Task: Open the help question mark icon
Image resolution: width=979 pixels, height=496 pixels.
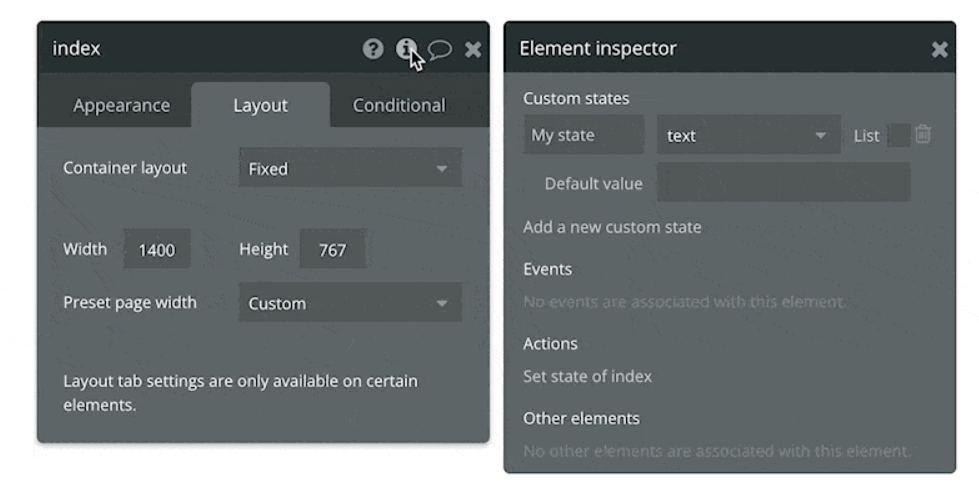Action: coord(373,49)
